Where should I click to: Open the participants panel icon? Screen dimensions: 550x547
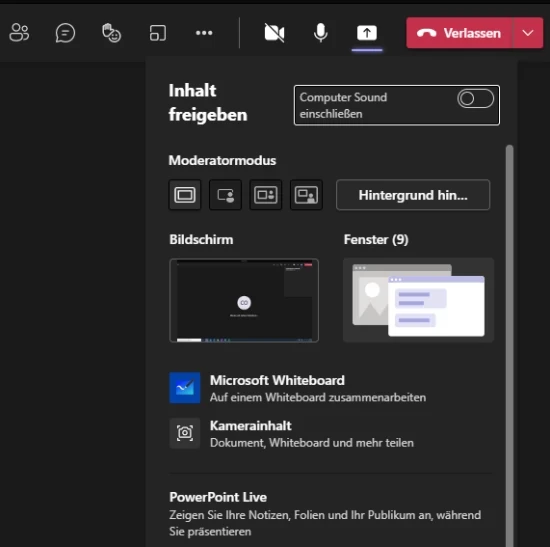(x=19, y=33)
